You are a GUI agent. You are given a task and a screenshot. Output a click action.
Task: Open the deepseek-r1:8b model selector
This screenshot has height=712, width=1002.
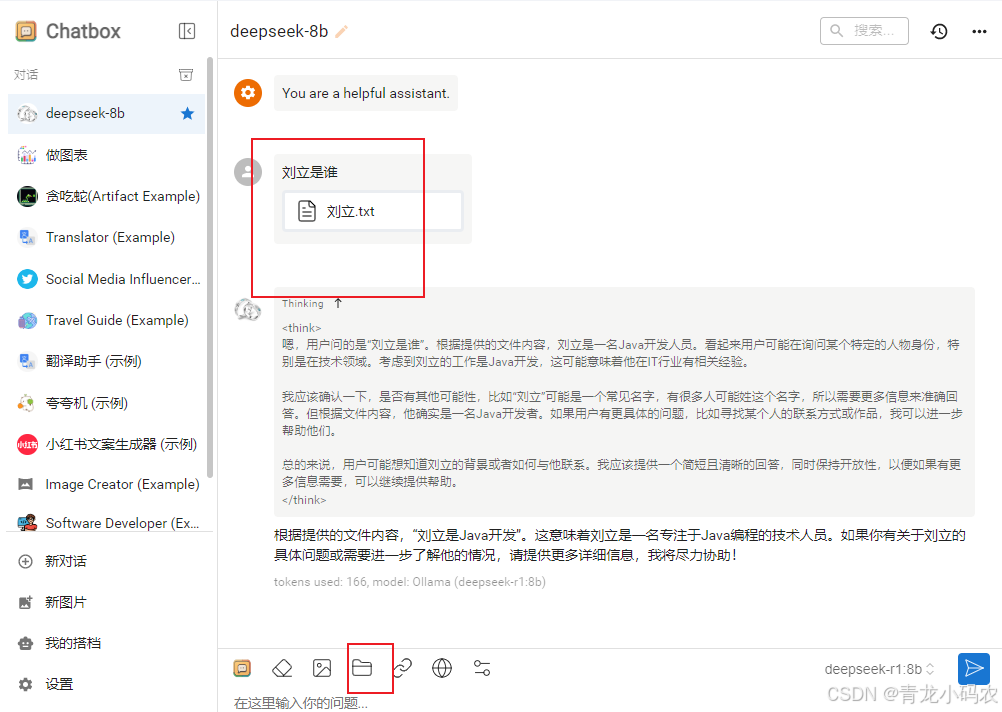[x=879, y=669]
